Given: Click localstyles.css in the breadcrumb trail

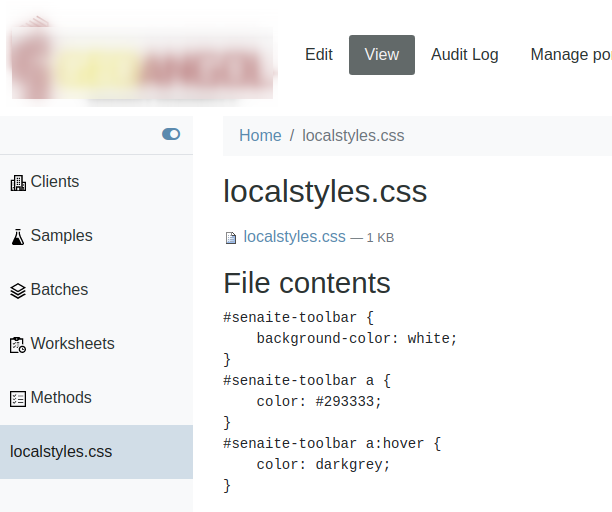Looking at the screenshot, I should [353, 136].
